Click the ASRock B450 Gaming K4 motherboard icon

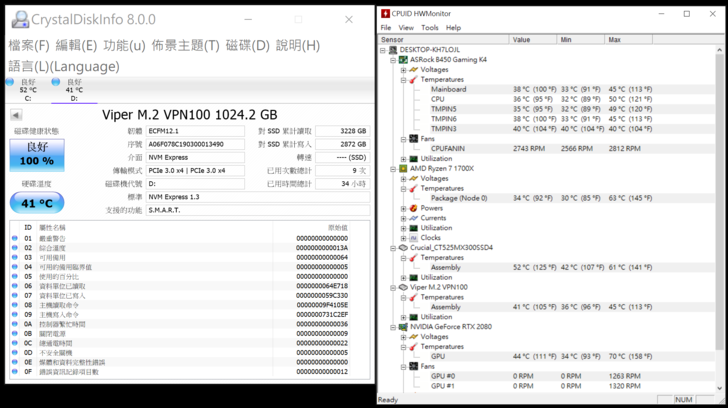403,59
